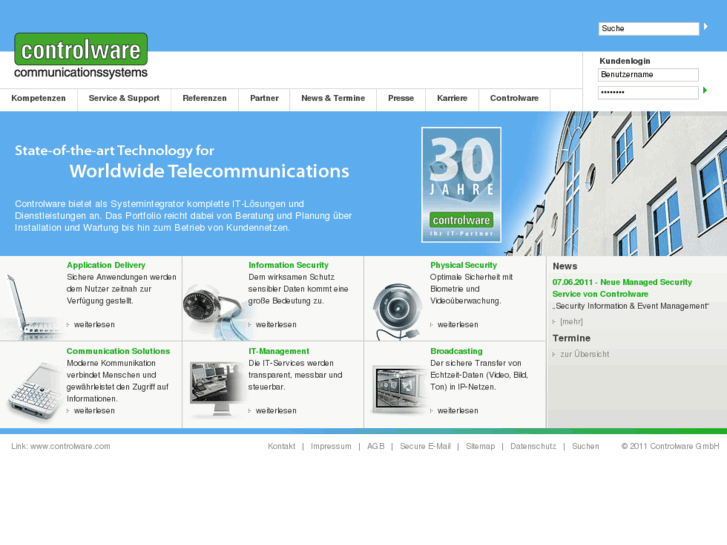
Task: Focus the Suche search field
Action: (x=649, y=28)
